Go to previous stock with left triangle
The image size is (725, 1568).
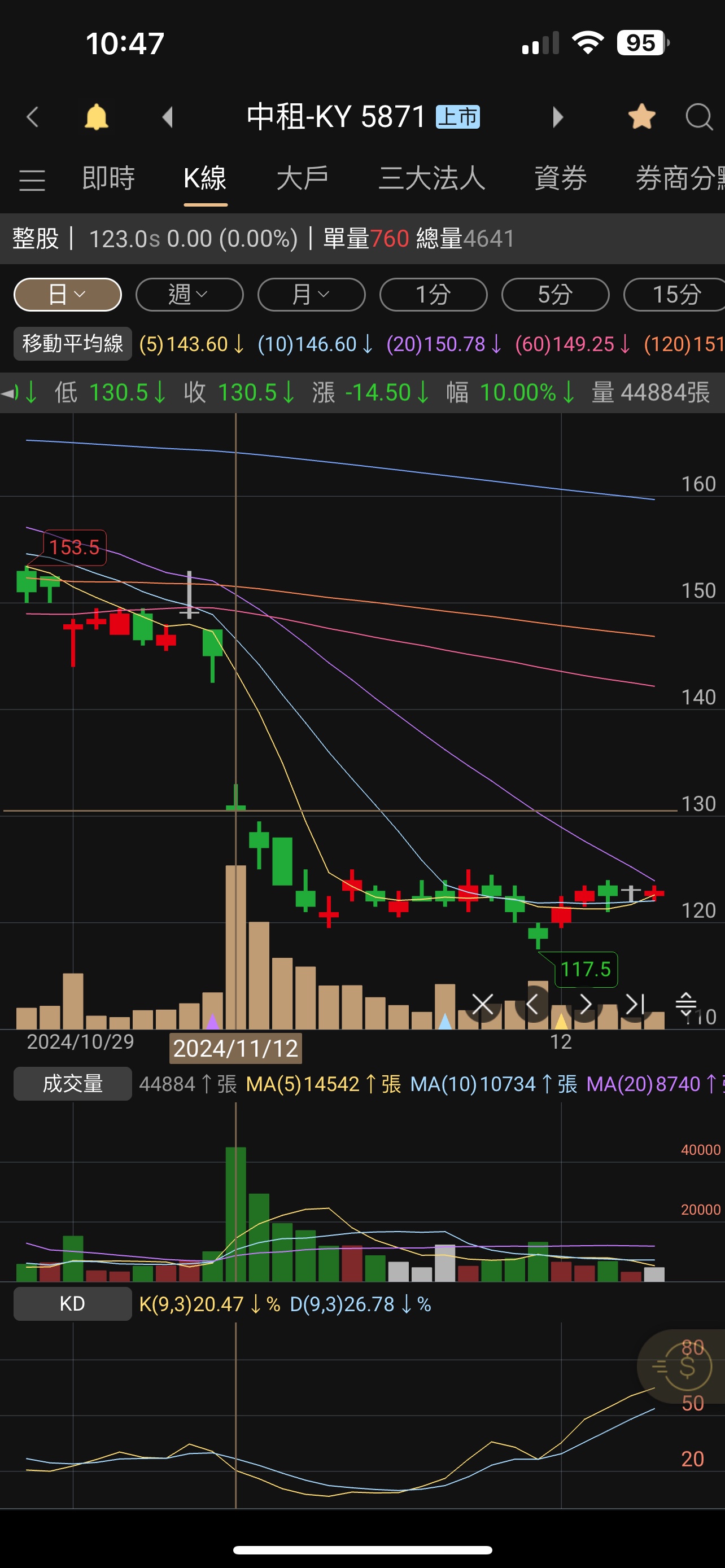tap(168, 117)
